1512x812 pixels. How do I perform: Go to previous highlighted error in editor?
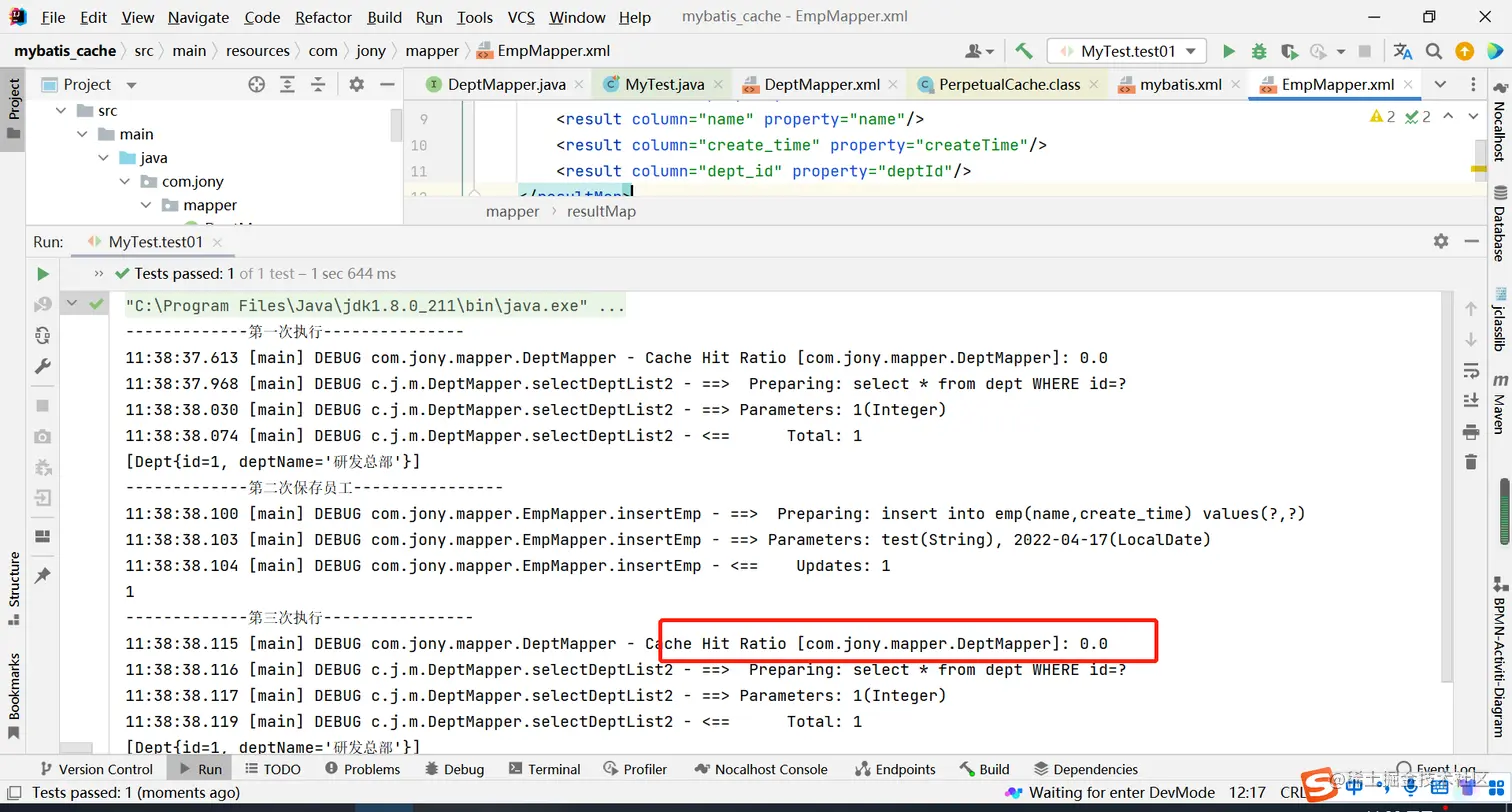pyautogui.click(x=1450, y=117)
